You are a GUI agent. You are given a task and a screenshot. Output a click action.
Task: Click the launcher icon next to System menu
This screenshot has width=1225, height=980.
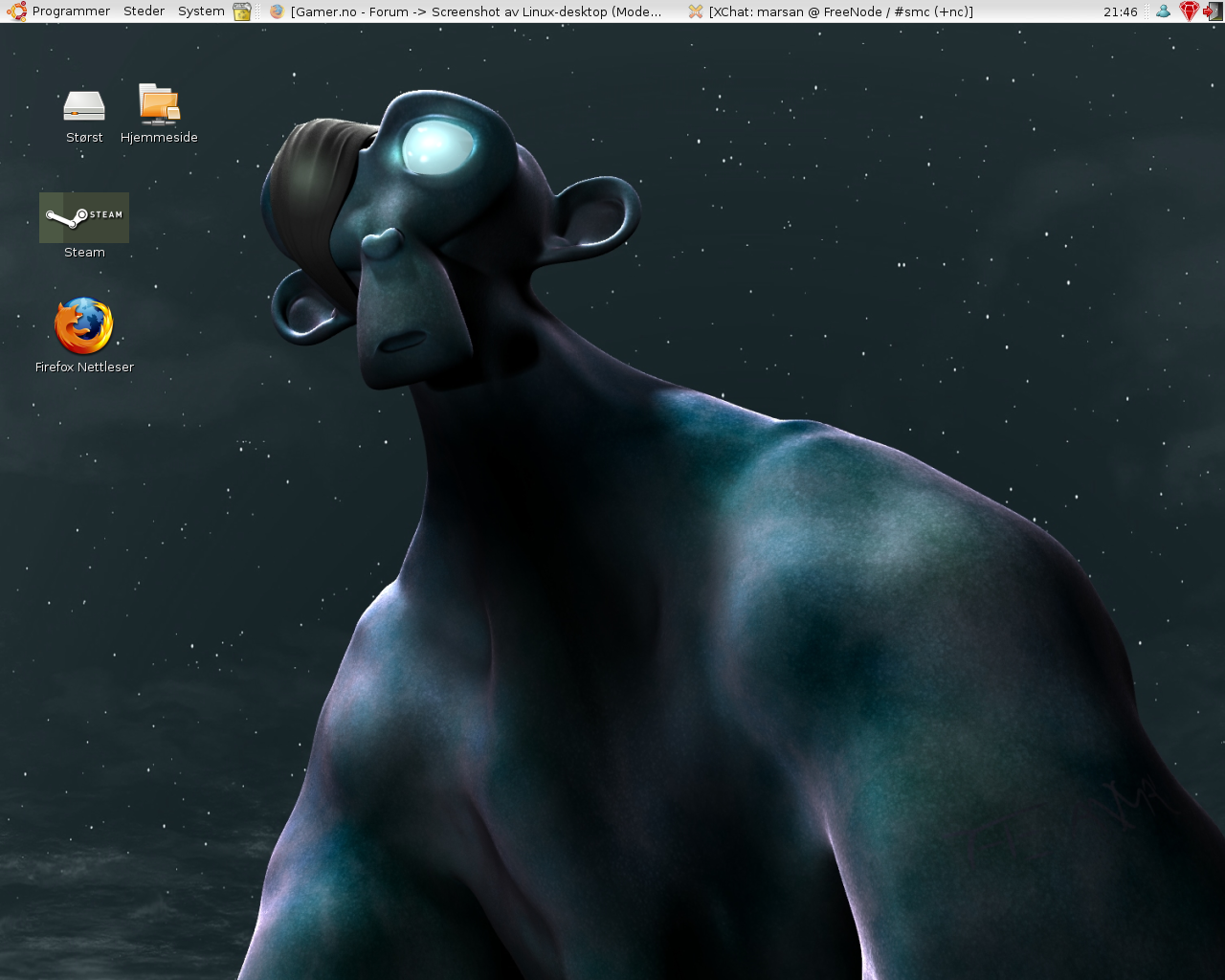(x=242, y=11)
